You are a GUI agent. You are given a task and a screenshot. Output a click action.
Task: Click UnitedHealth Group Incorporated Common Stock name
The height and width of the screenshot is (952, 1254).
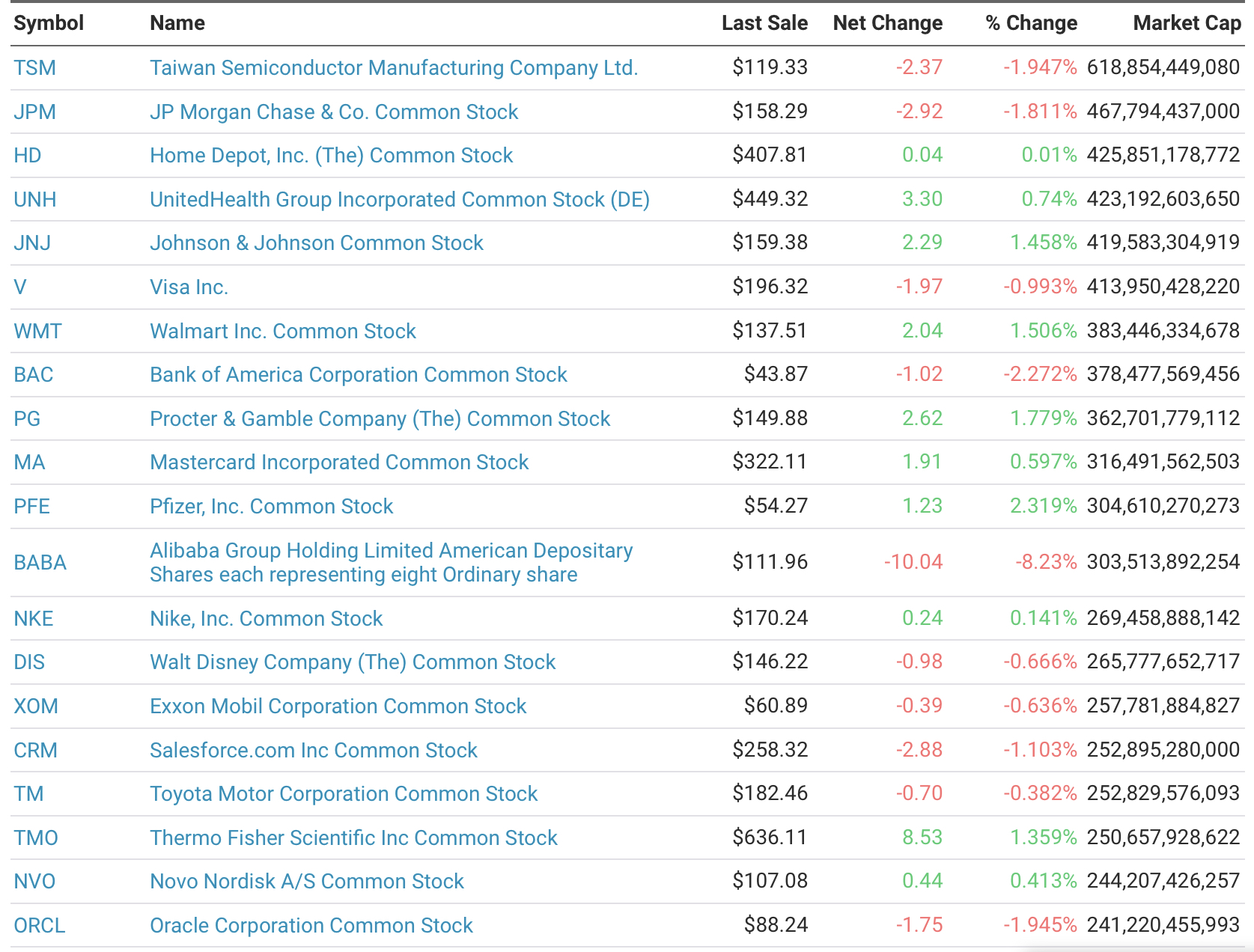[400, 200]
